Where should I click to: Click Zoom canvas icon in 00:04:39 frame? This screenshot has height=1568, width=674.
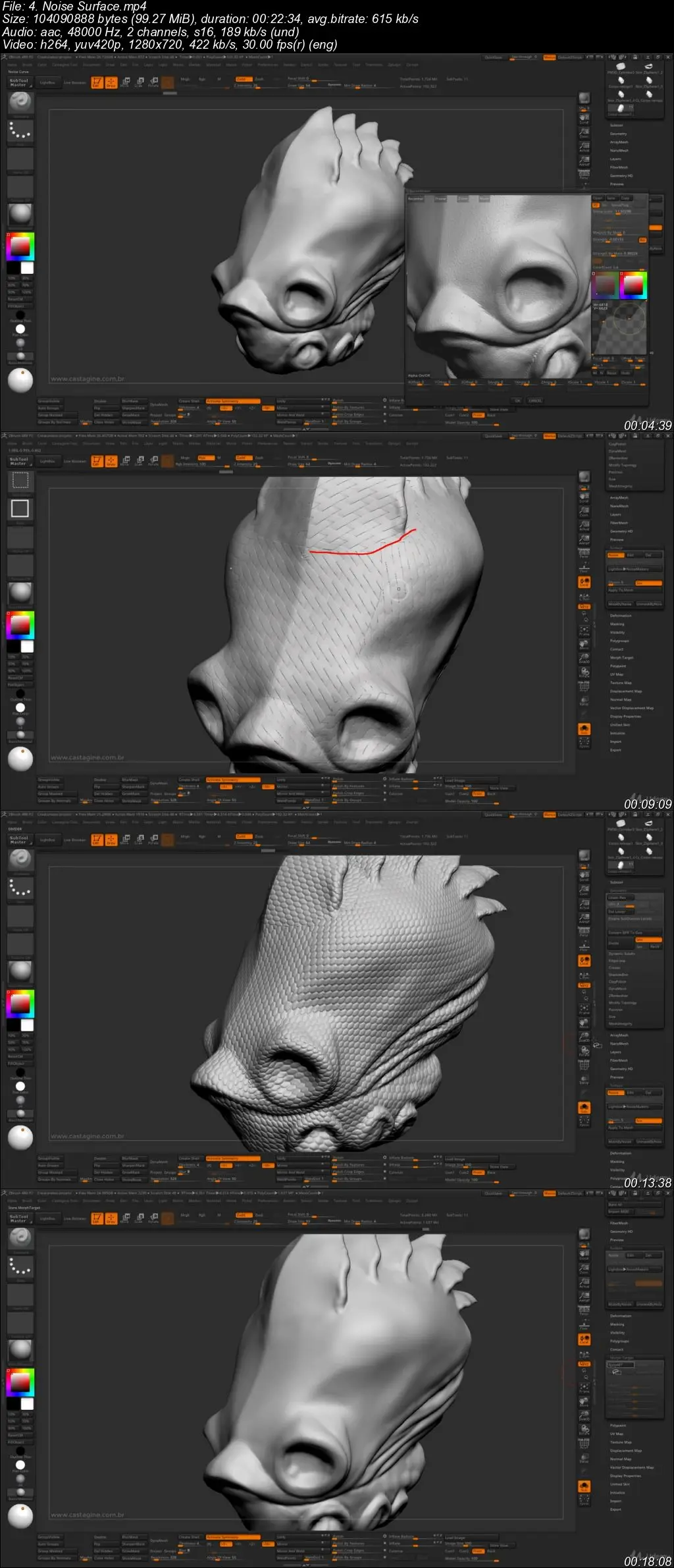click(x=584, y=132)
